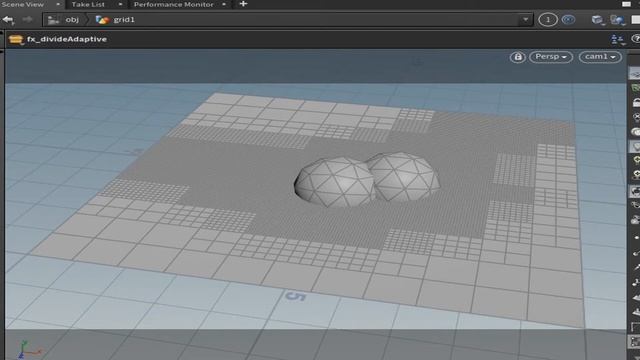Select the fx_divideAdaptive operator label
The height and width of the screenshot is (360, 640).
(67, 39)
